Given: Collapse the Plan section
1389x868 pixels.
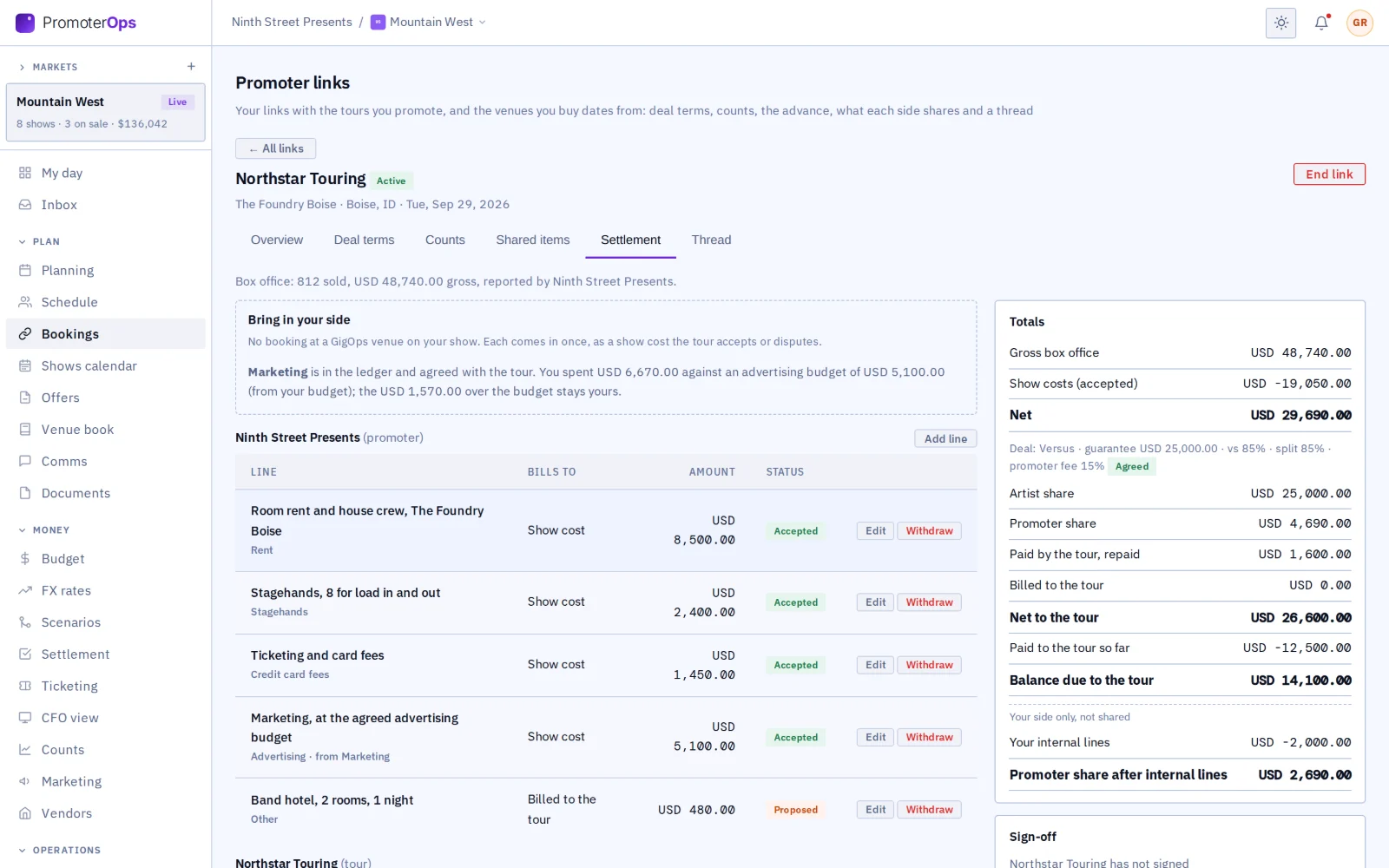Looking at the screenshot, I should point(40,241).
